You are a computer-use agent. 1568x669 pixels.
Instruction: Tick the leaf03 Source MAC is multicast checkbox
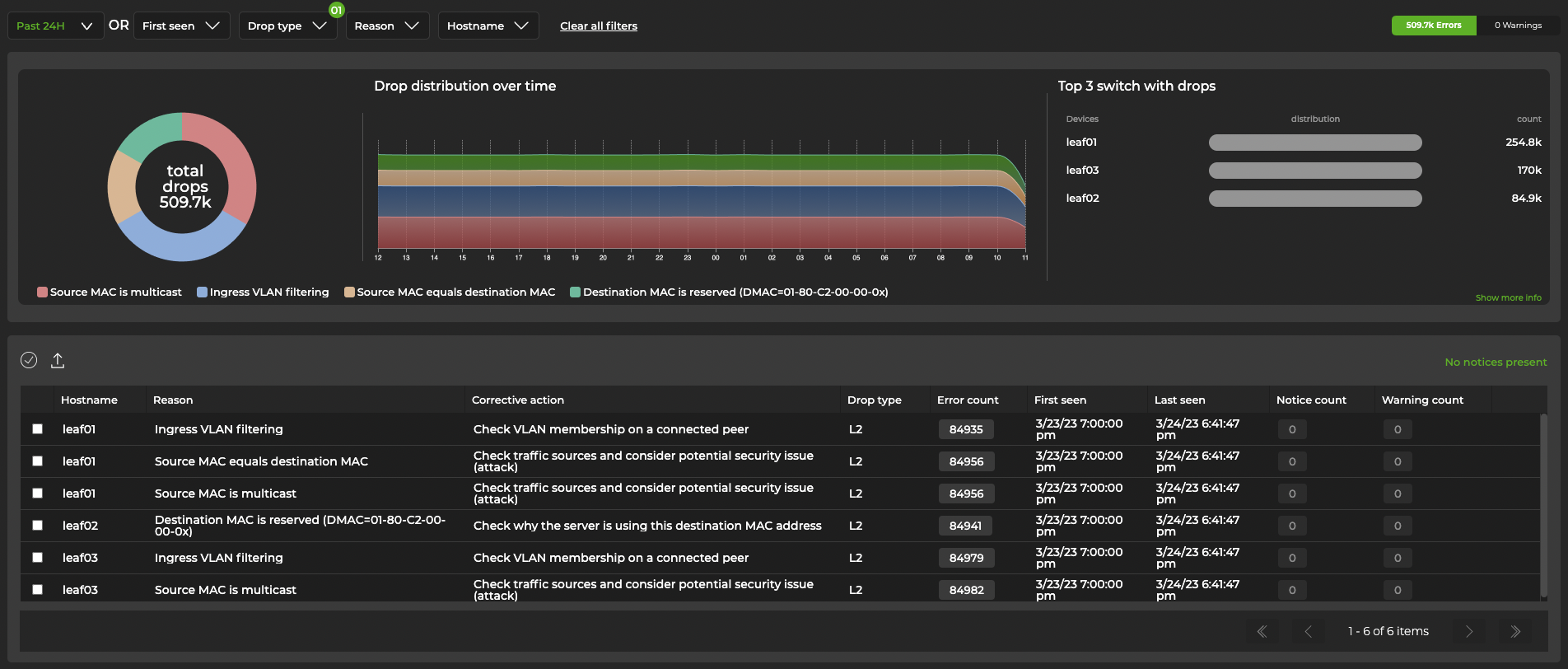point(38,590)
